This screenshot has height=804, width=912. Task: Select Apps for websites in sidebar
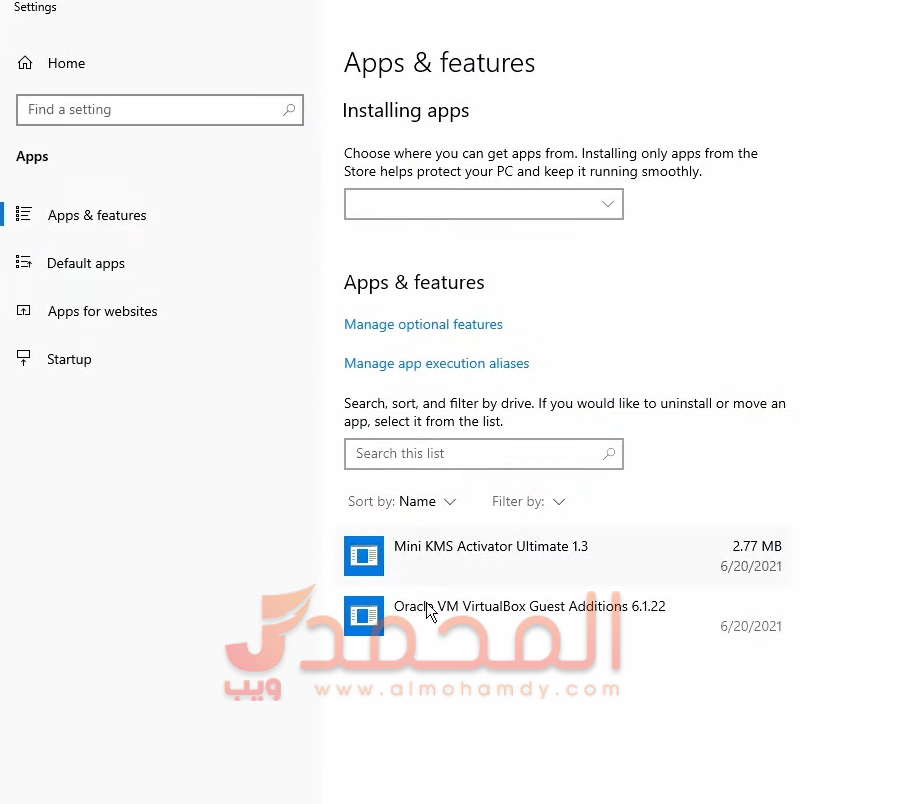(102, 311)
